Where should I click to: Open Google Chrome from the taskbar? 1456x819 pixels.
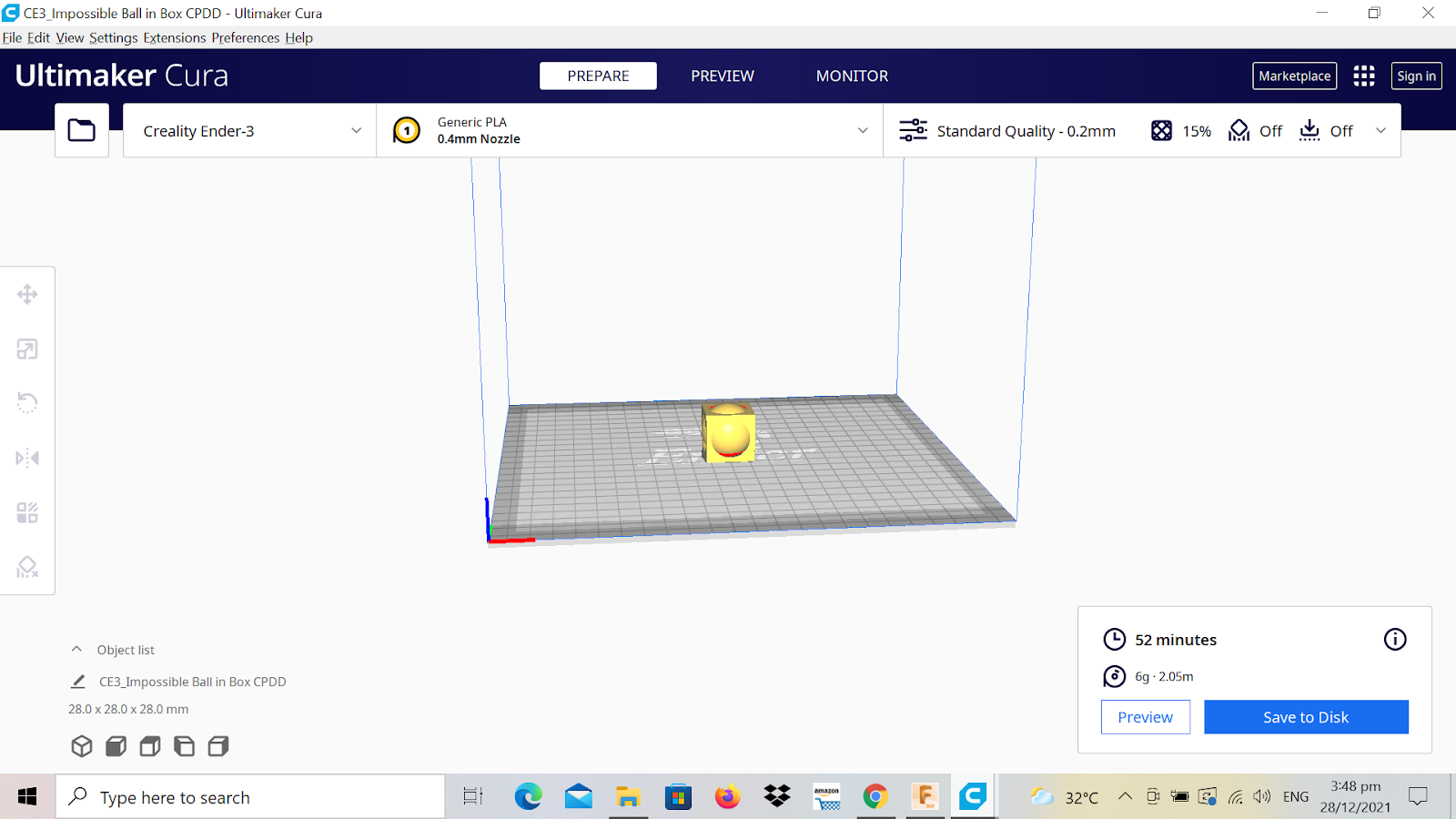pyautogui.click(x=875, y=797)
